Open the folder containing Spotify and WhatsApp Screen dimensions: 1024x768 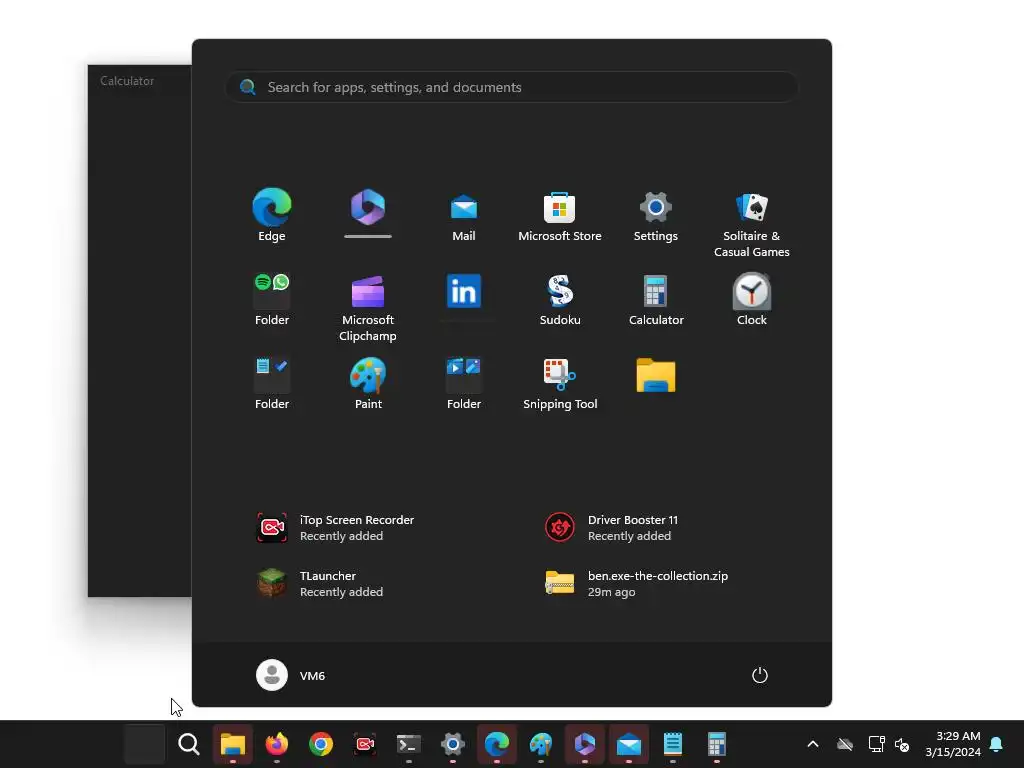click(x=272, y=300)
